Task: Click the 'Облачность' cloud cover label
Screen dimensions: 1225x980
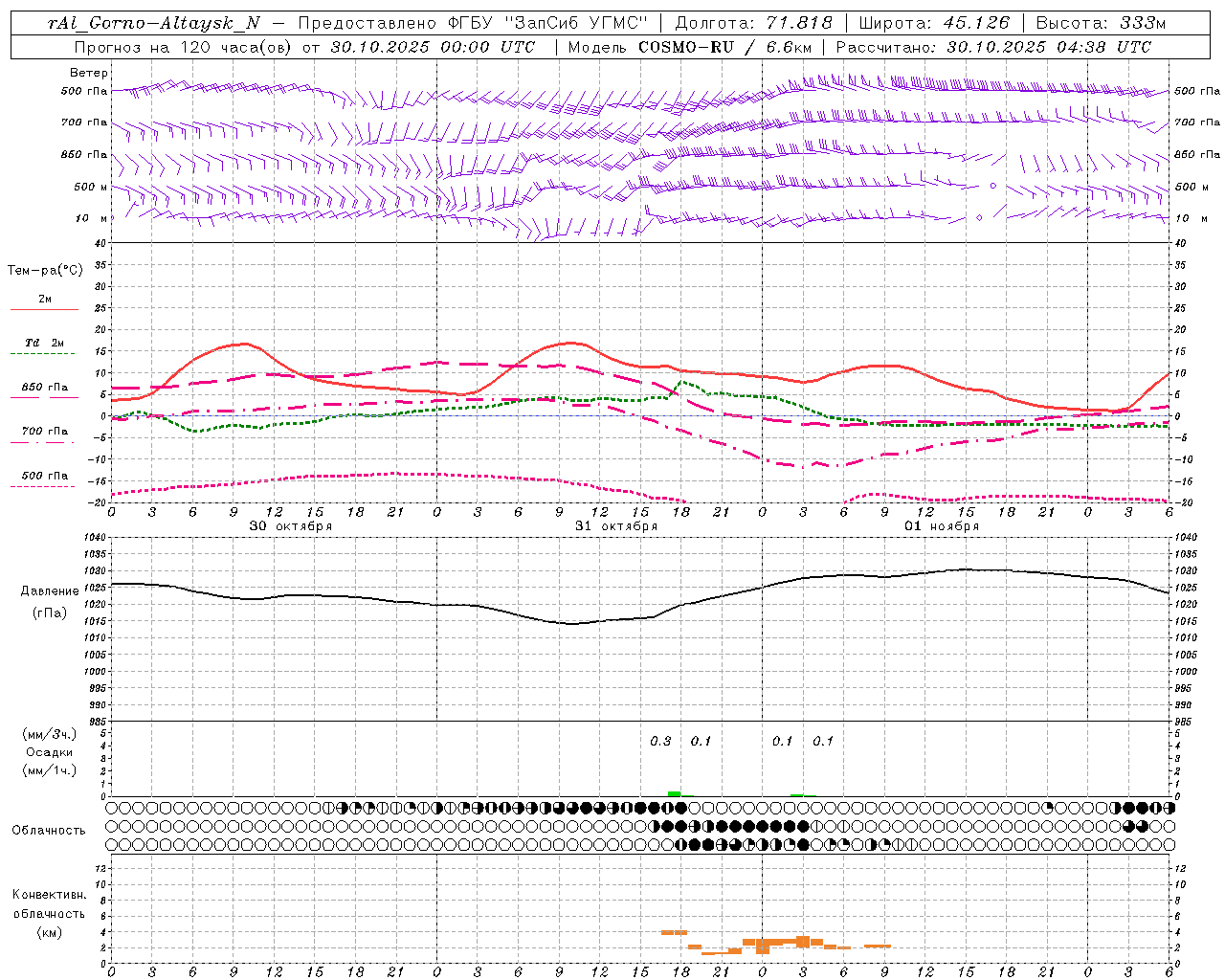Action: click(49, 830)
